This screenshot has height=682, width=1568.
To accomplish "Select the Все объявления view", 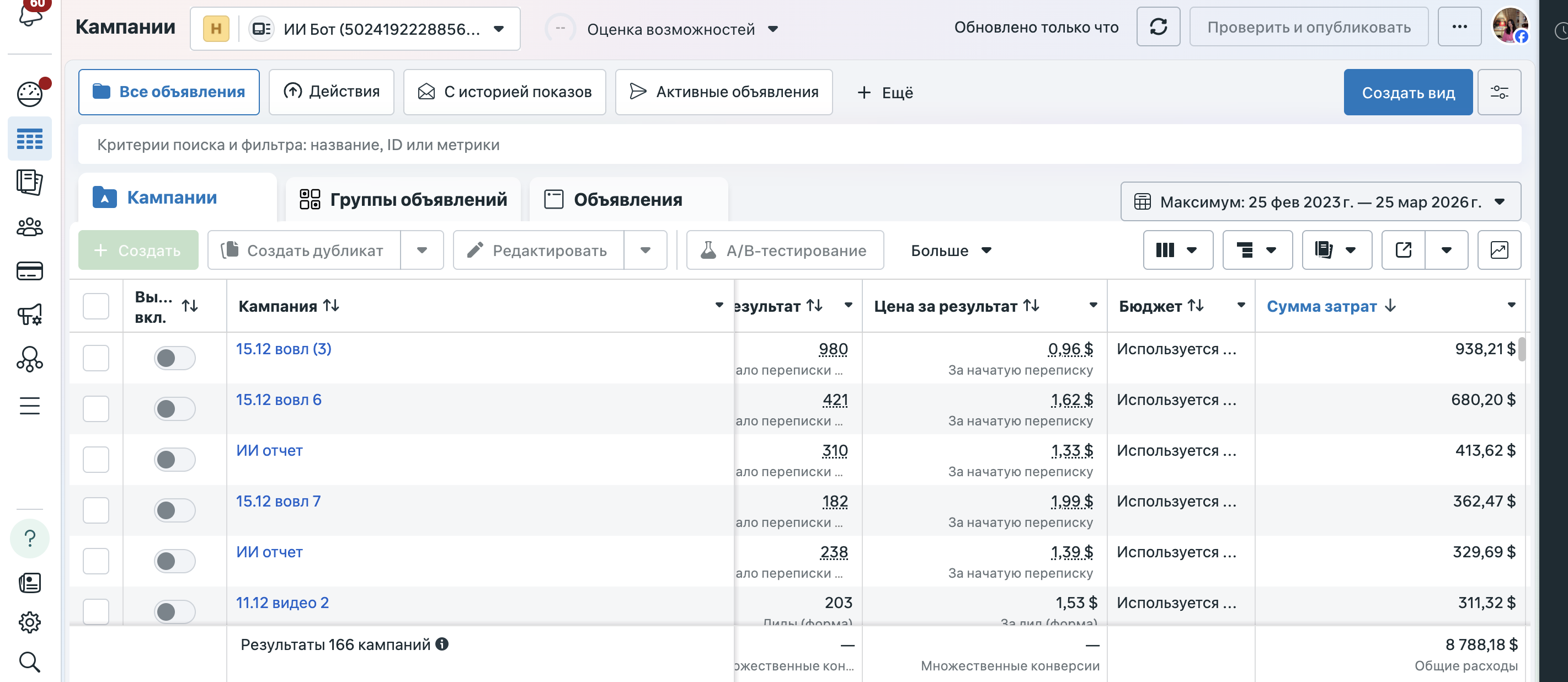I will coord(169,92).
